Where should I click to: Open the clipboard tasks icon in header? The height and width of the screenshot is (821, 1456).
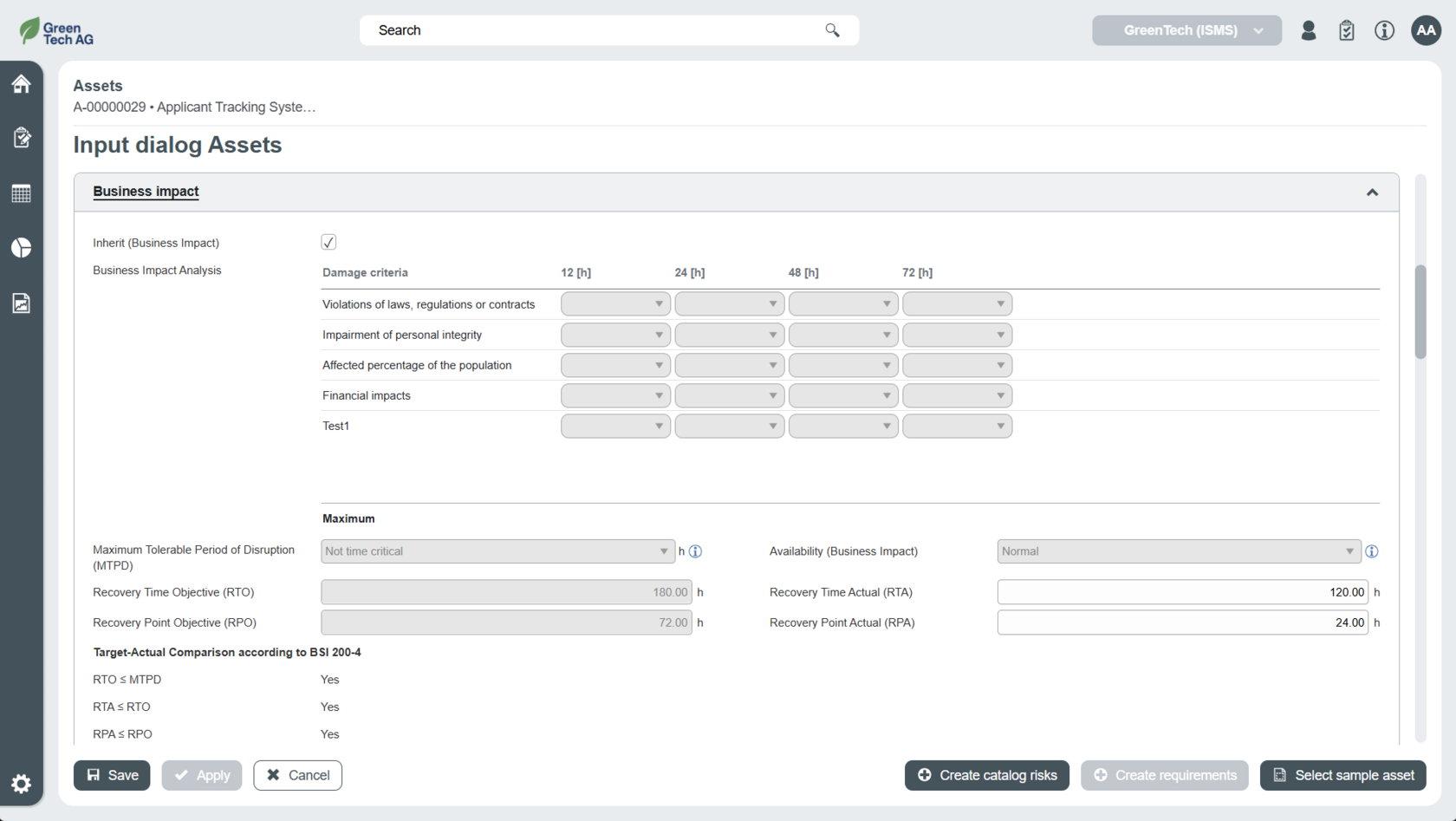point(1346,30)
